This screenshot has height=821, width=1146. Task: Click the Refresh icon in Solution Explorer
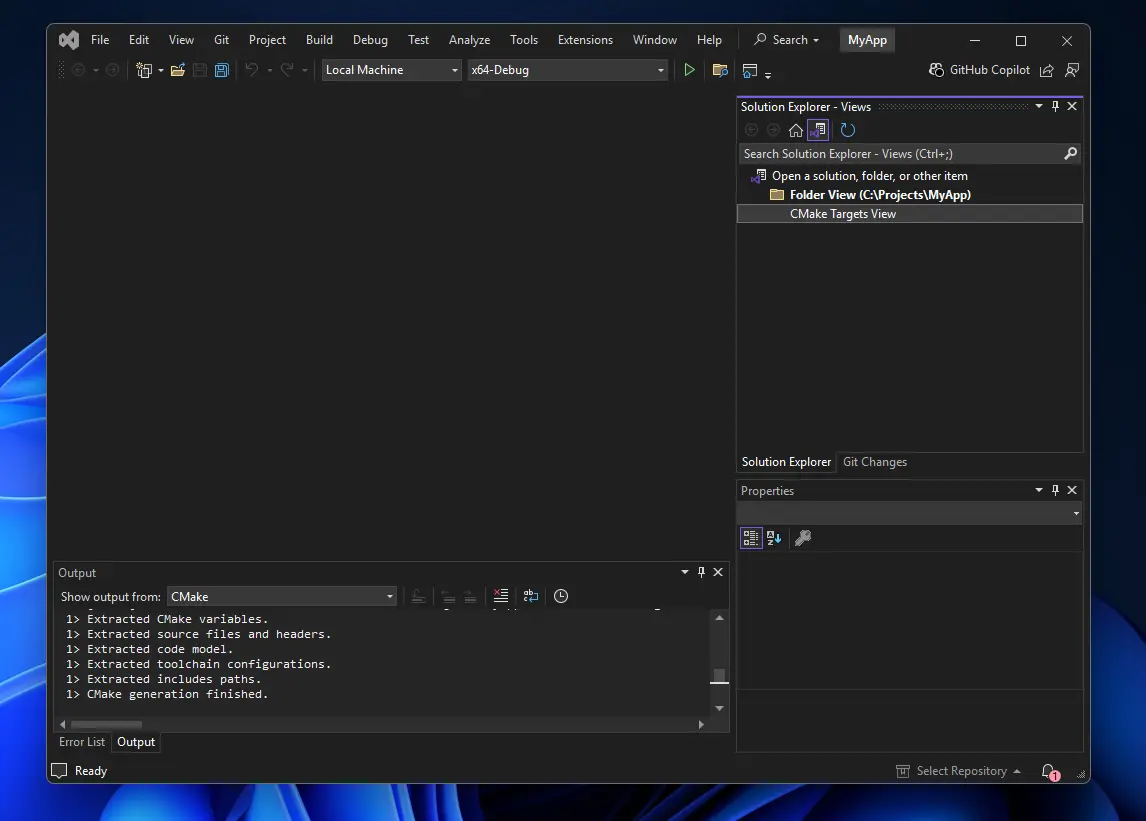point(847,130)
